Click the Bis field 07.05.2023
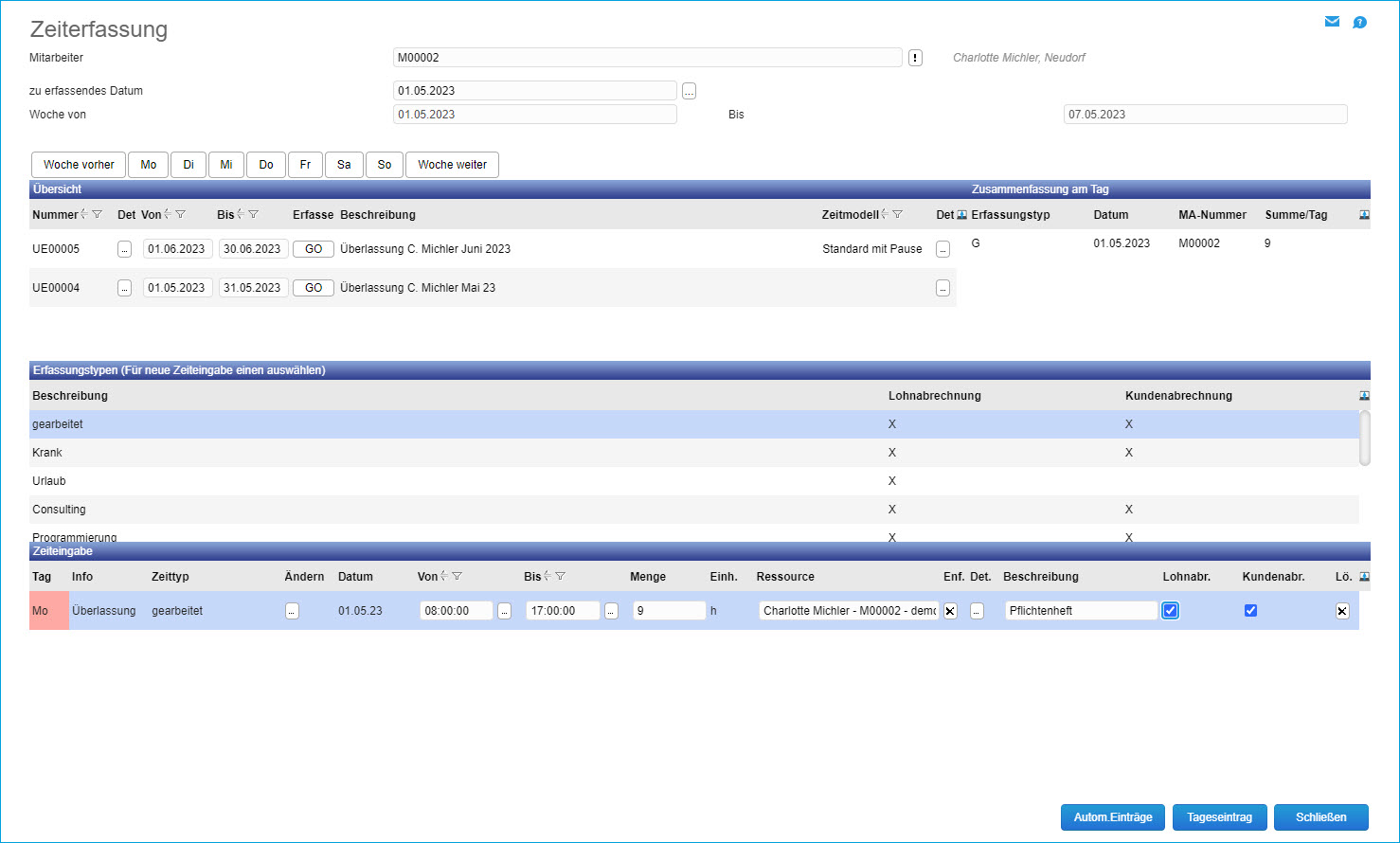1400x843 pixels. point(1206,115)
